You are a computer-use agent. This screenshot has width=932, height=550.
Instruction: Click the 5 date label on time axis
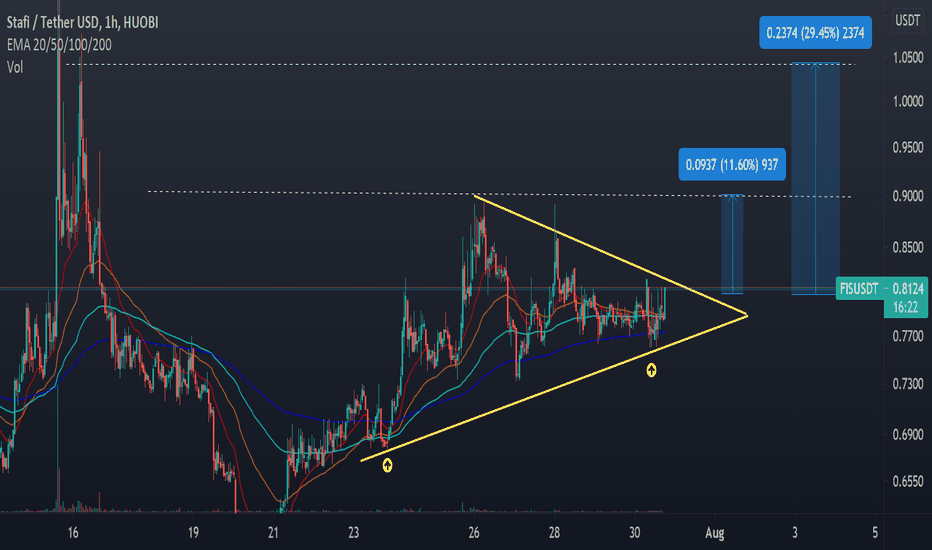pyautogui.click(x=875, y=532)
